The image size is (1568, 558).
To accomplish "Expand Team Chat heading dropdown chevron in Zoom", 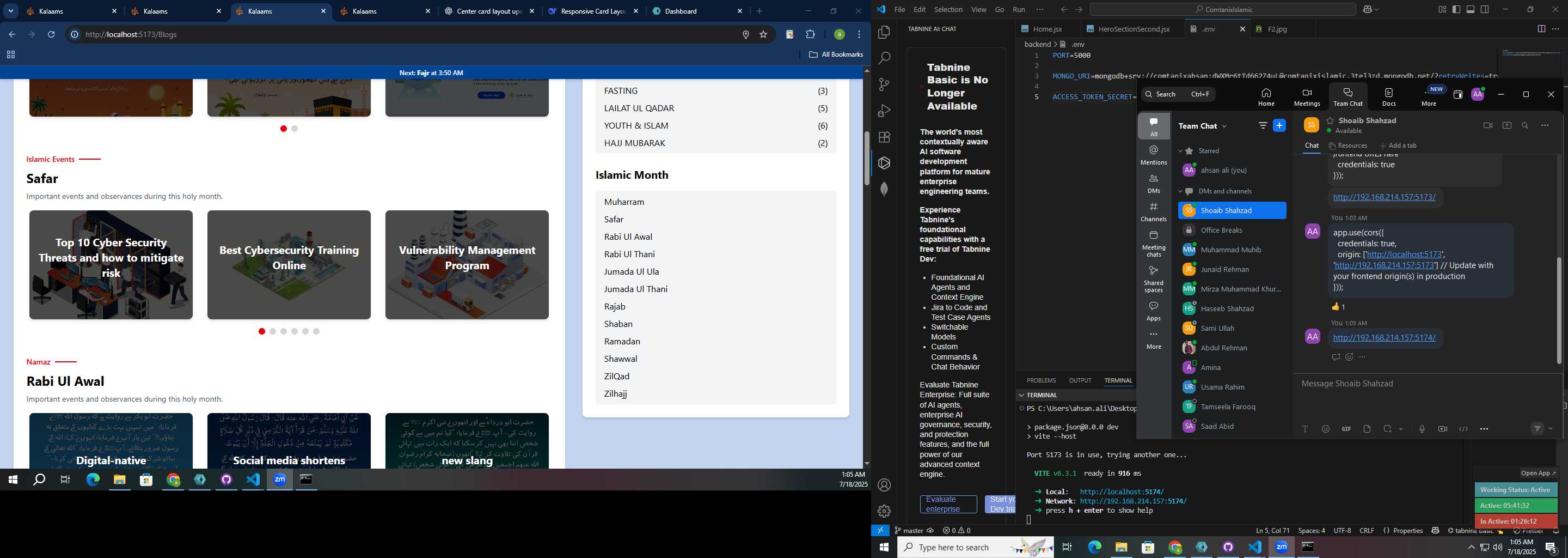I will (x=1224, y=126).
